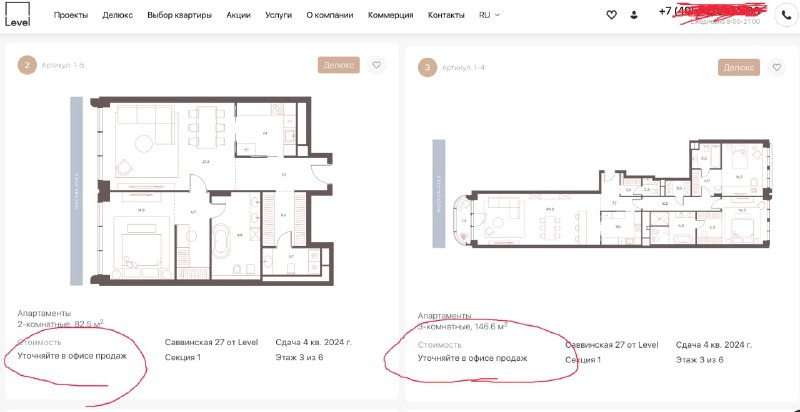
Task: Click the round number 3 rooms badge
Action: 427,68
